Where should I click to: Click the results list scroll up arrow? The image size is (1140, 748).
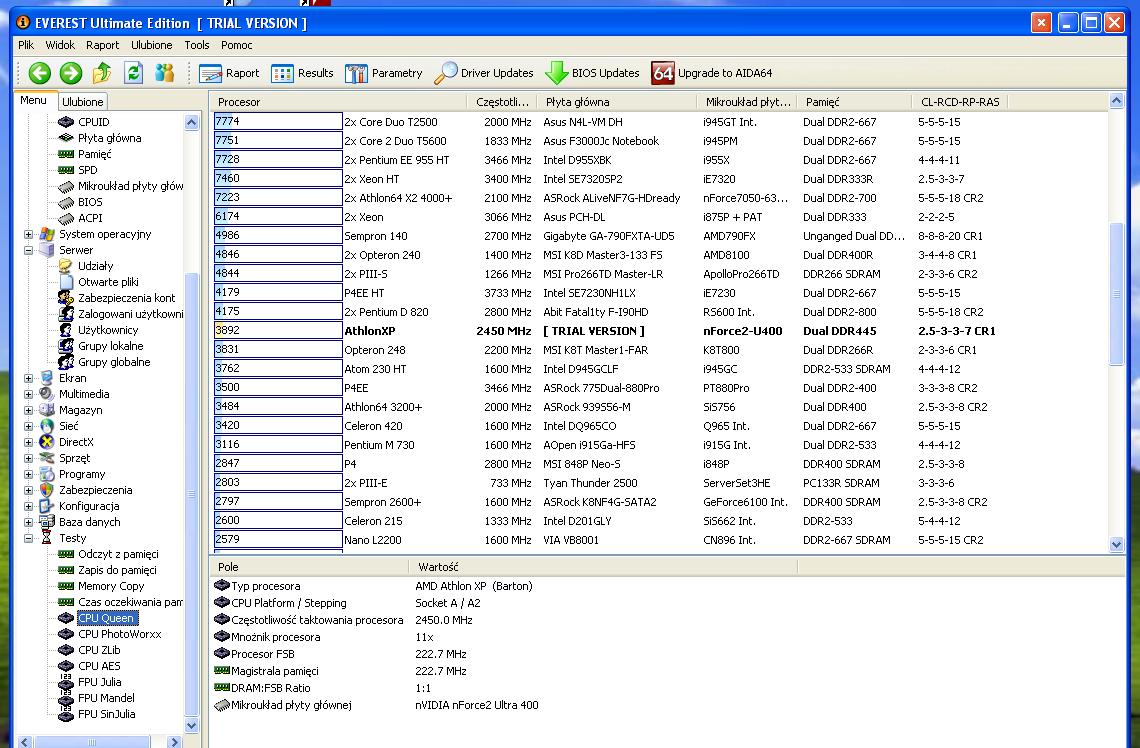point(1117,101)
